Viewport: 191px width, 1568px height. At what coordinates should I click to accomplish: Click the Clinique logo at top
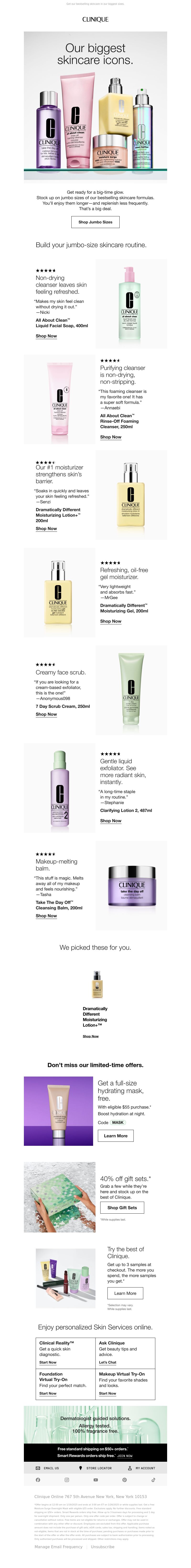point(95,20)
